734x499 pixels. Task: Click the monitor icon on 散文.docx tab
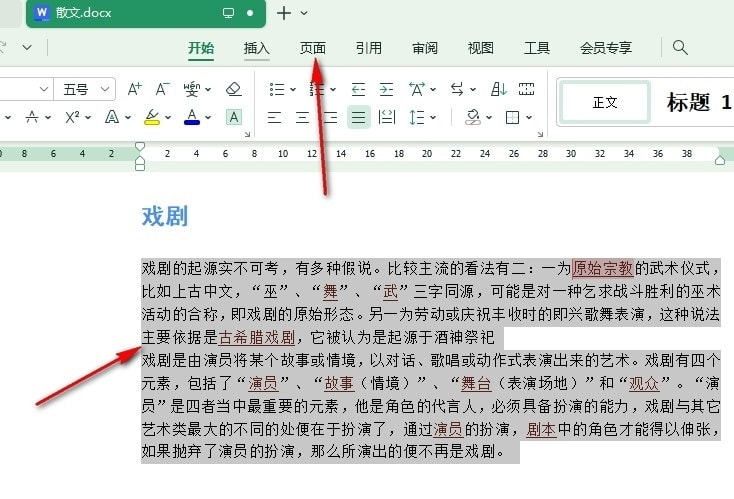click(228, 13)
